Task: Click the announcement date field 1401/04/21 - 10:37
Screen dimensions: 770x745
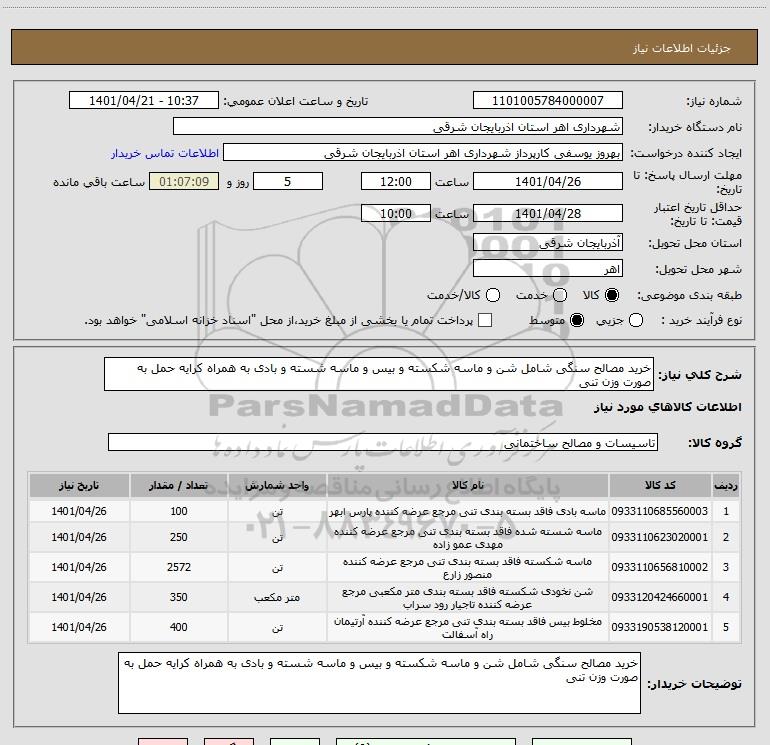Action: [x=144, y=101]
